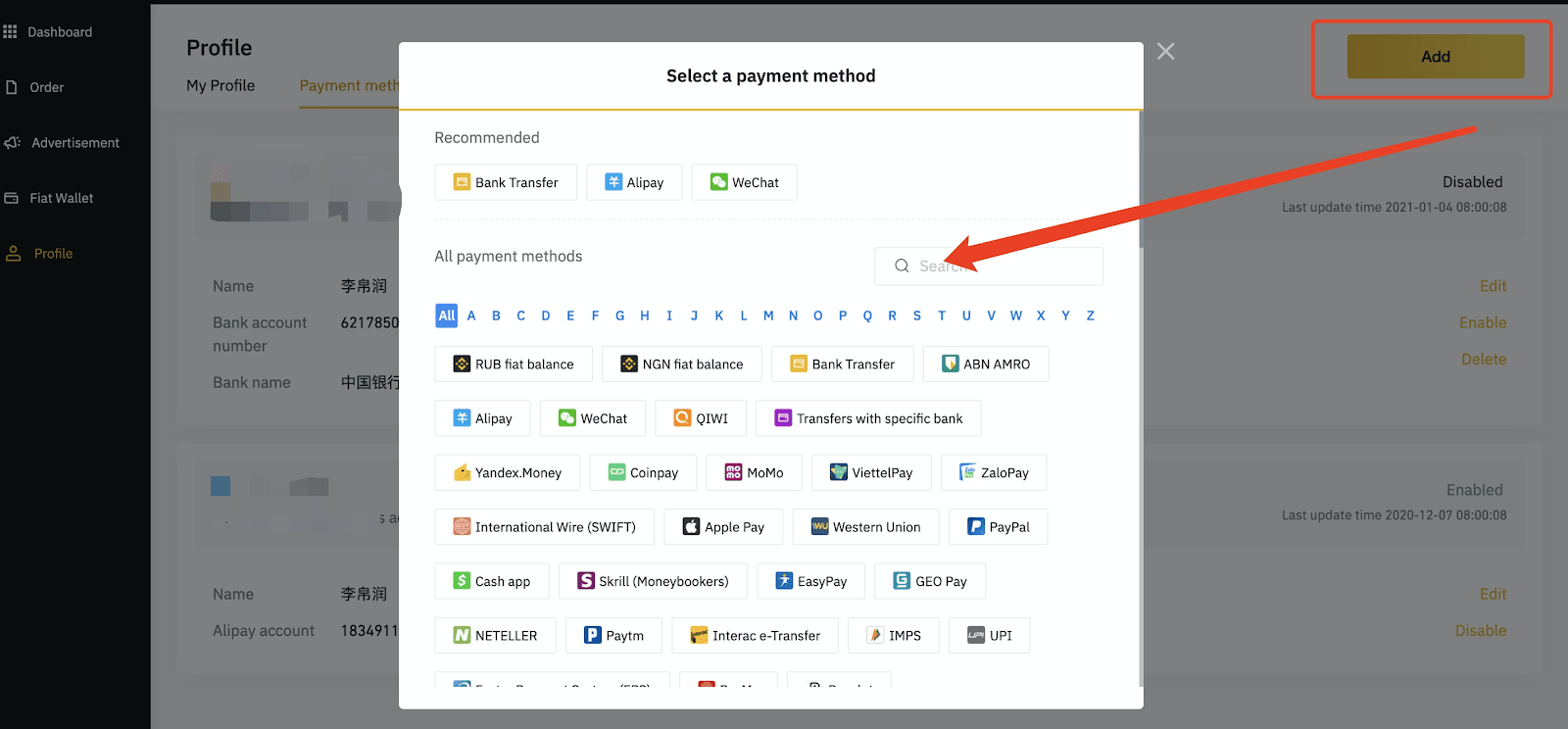Choose PayPal payment method
Image resolution: width=1568 pixels, height=729 pixels.
[999, 527]
